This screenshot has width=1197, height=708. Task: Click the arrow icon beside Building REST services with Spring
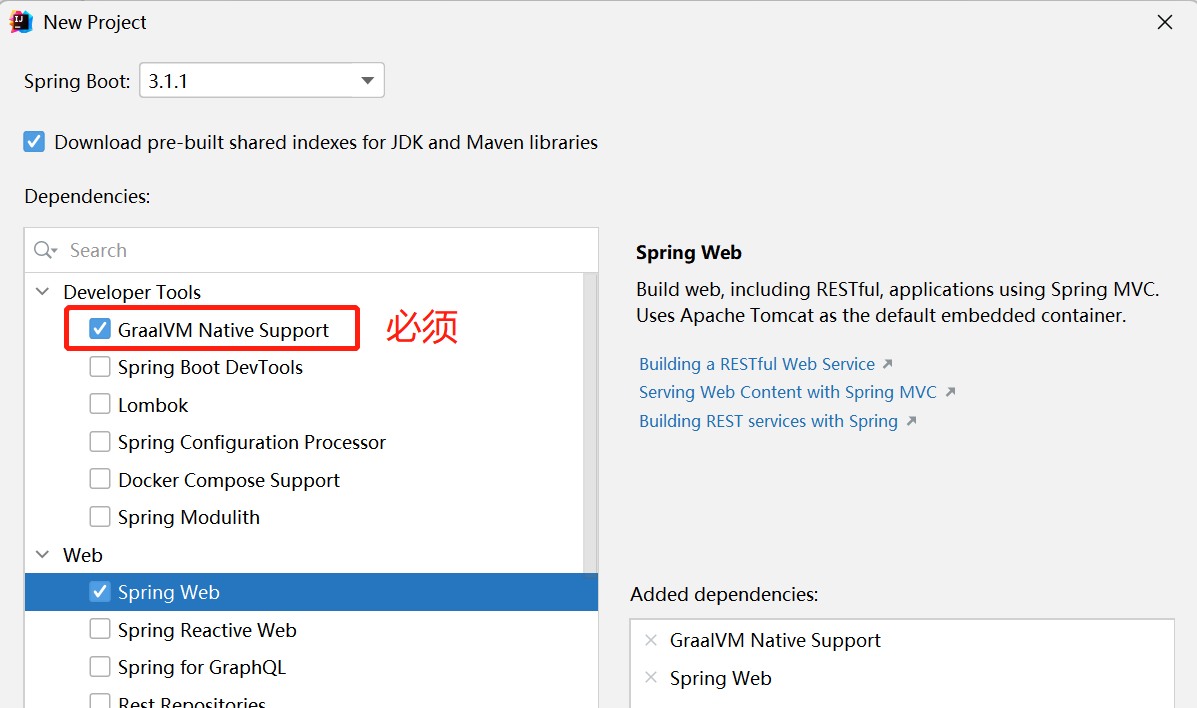[x=911, y=421]
